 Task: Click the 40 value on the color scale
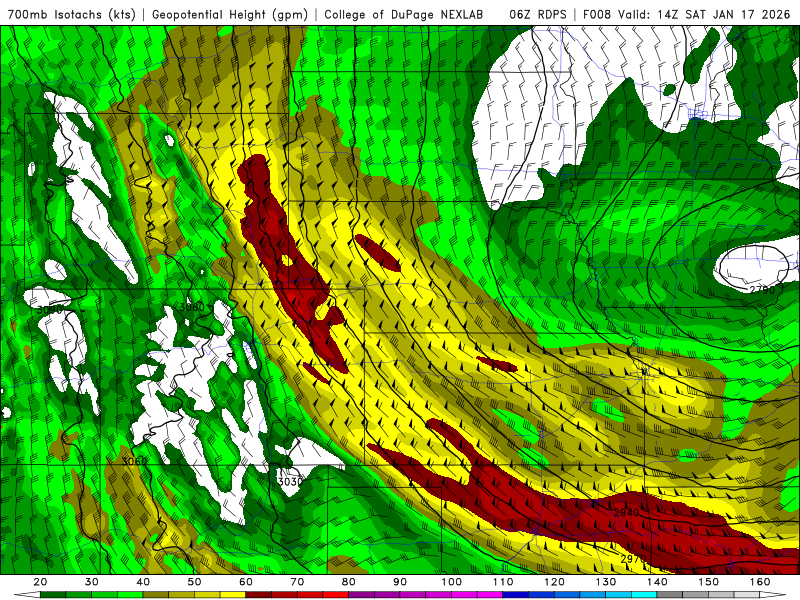pos(143,582)
